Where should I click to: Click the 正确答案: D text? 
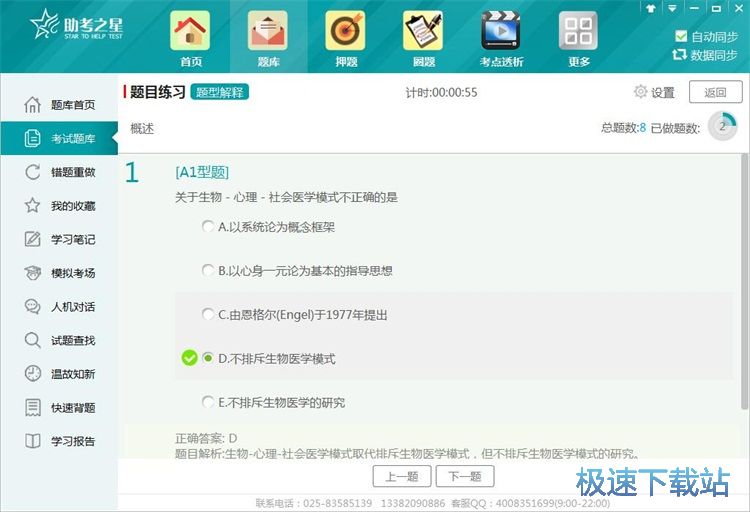tap(206, 438)
